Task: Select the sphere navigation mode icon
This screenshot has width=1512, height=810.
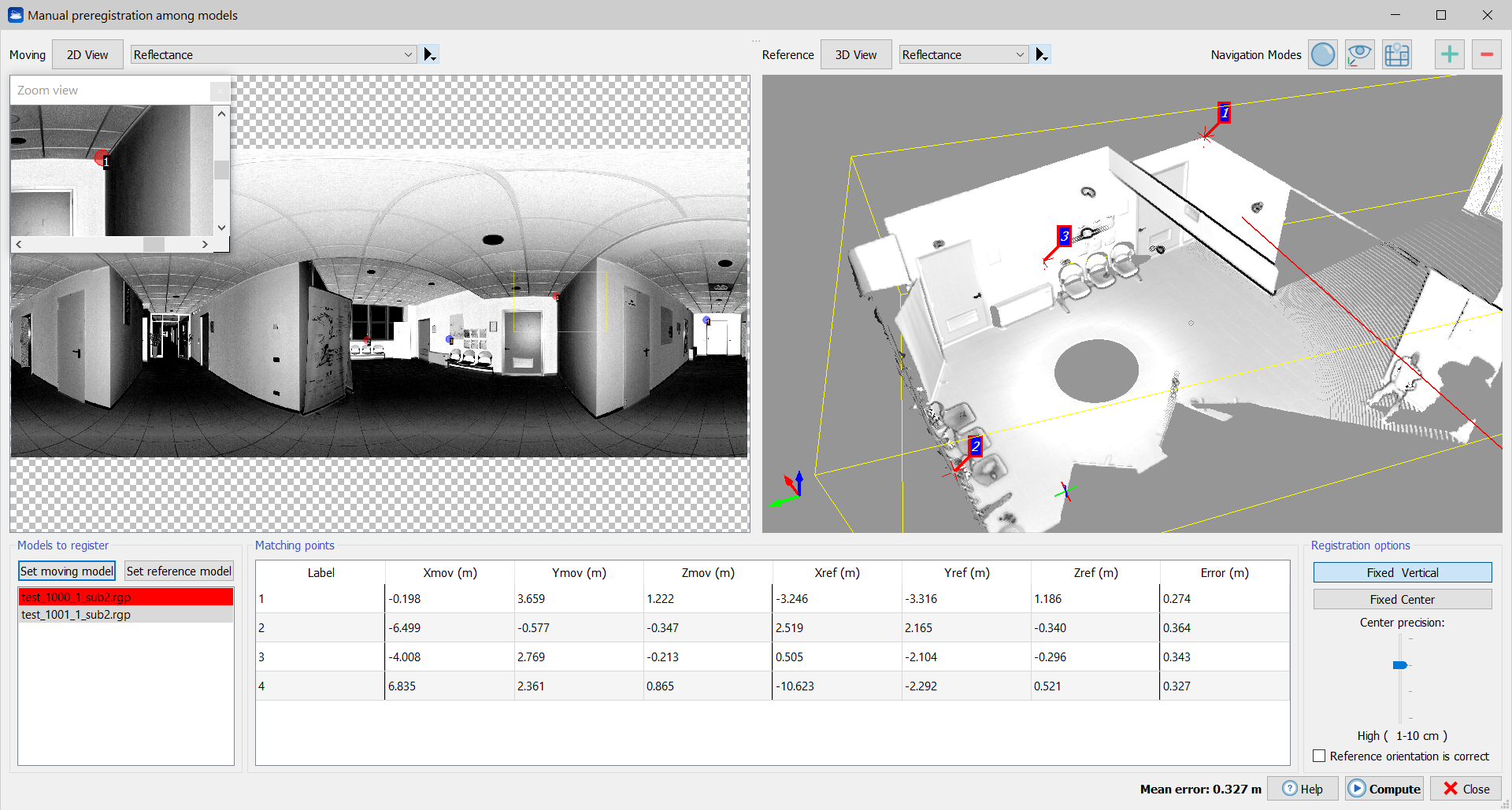Action: (x=1323, y=55)
